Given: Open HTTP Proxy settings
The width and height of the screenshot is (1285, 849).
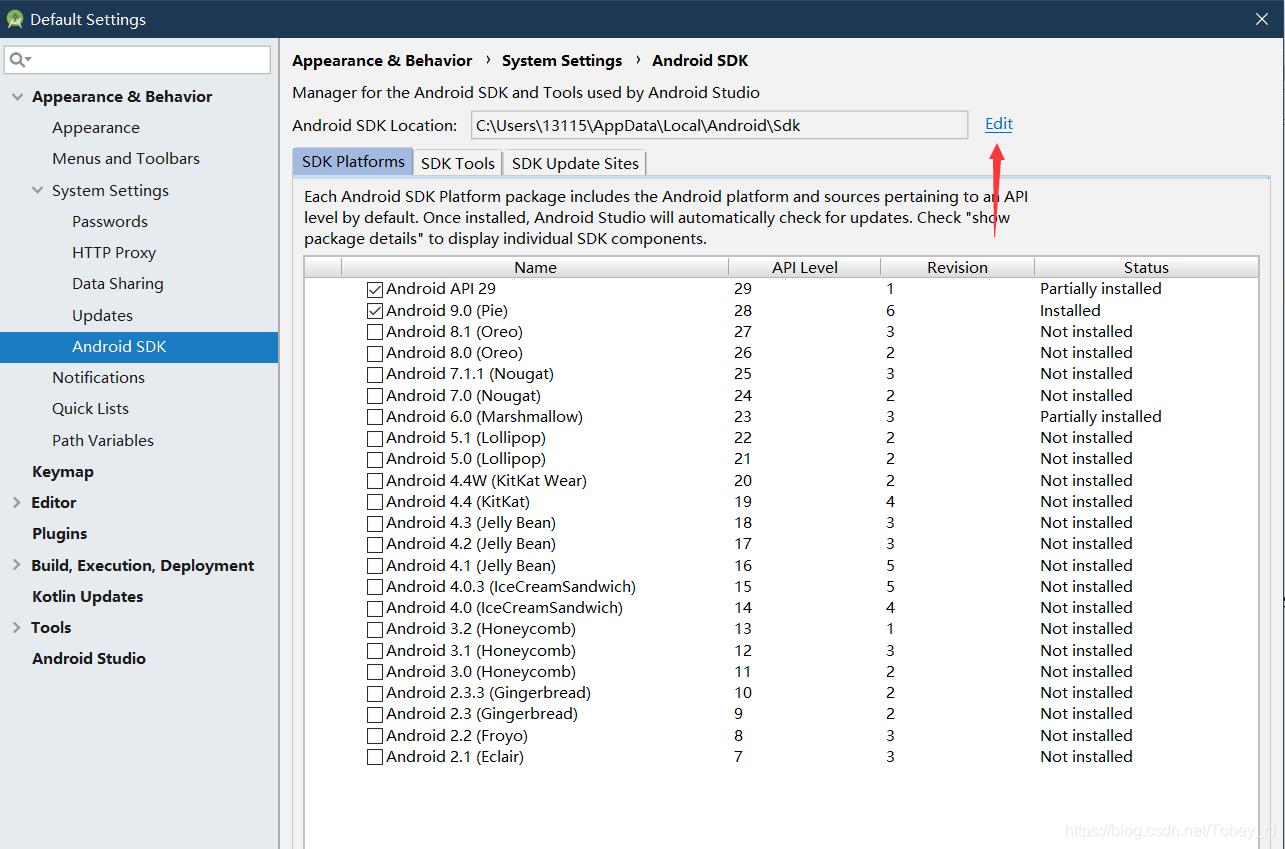Looking at the screenshot, I should click(114, 253).
